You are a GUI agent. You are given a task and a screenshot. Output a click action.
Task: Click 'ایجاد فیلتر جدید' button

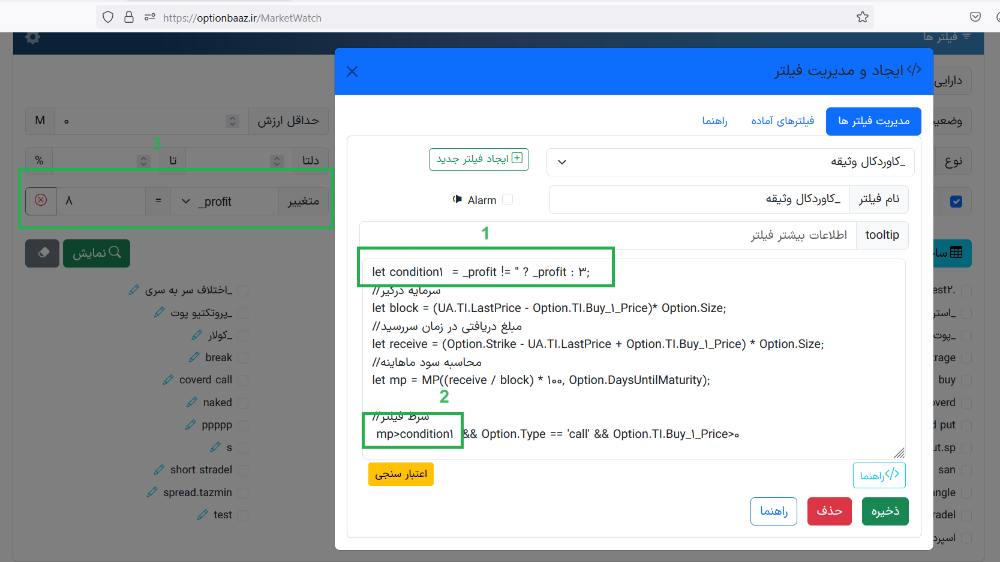tap(479, 159)
